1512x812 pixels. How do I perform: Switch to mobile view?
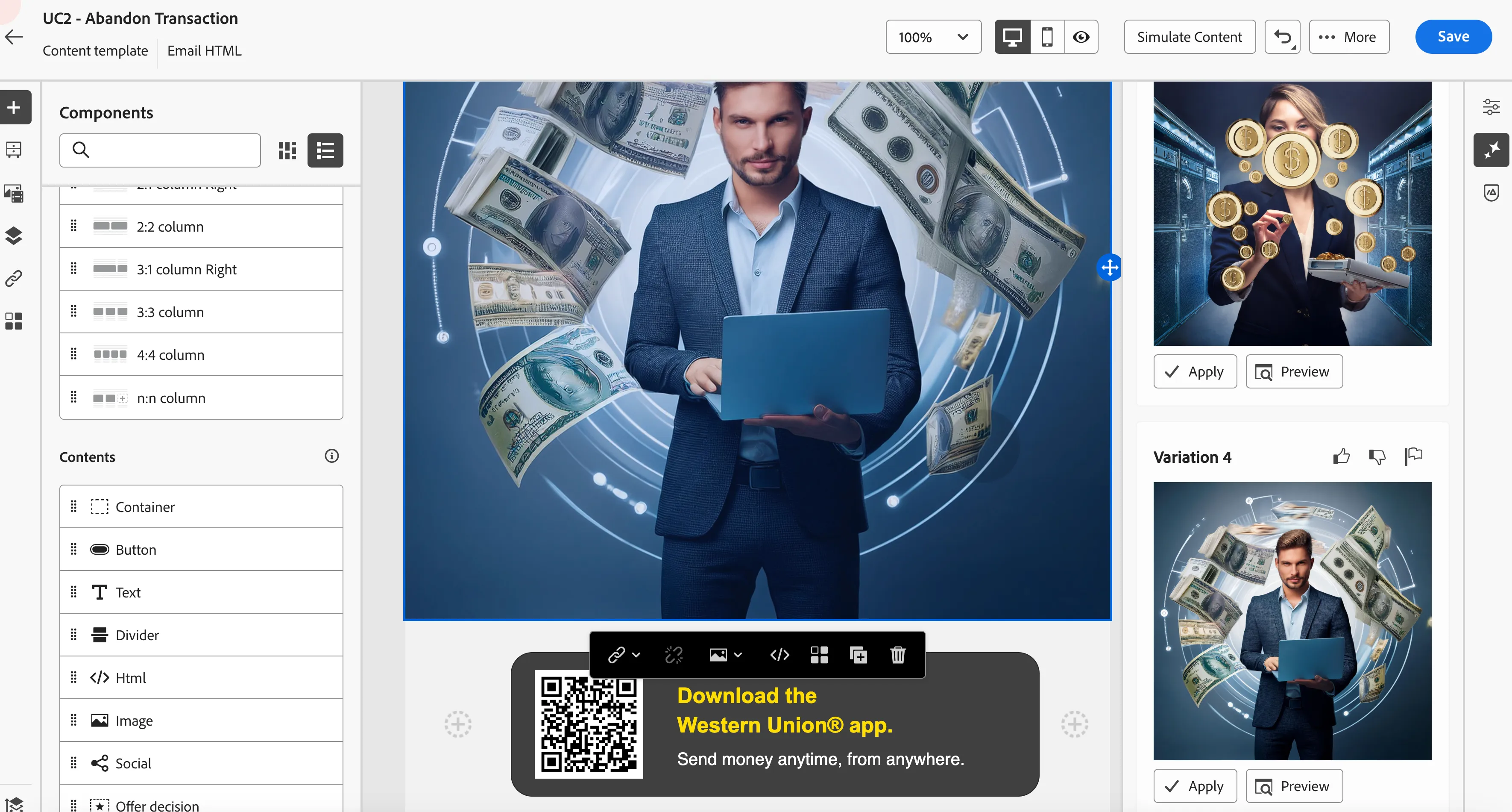tap(1047, 37)
